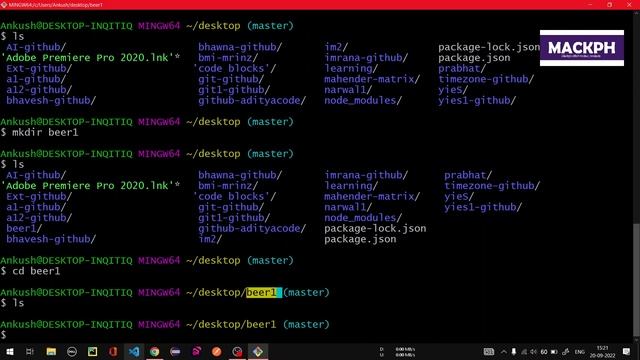
Task: Click 'mahender-matrix/' in the second listing
Action: pyautogui.click(x=372, y=196)
